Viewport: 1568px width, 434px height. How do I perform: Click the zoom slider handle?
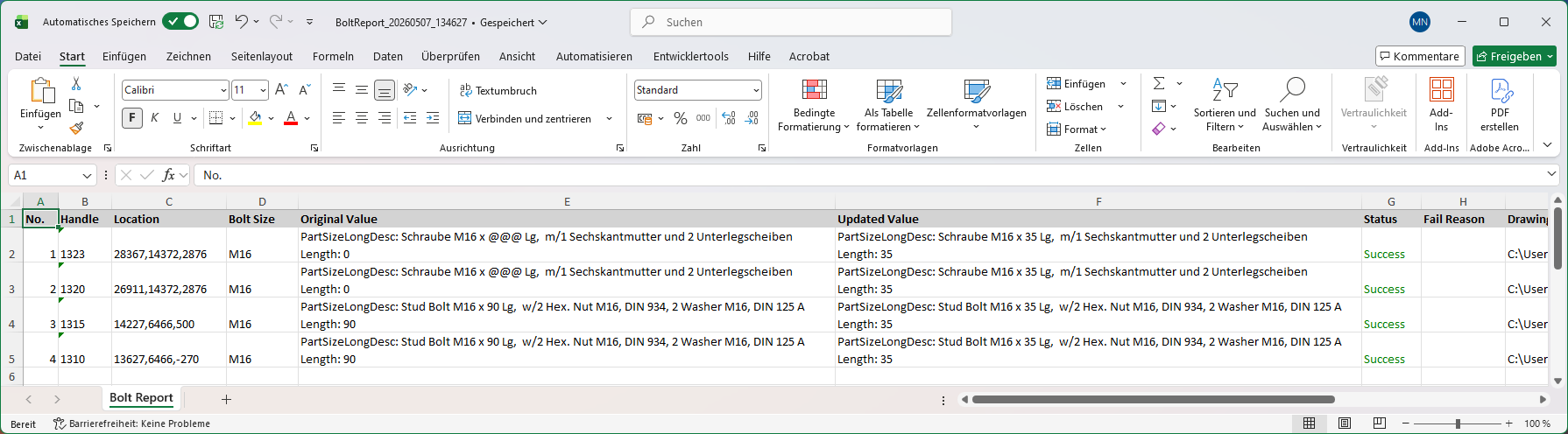tap(1458, 423)
